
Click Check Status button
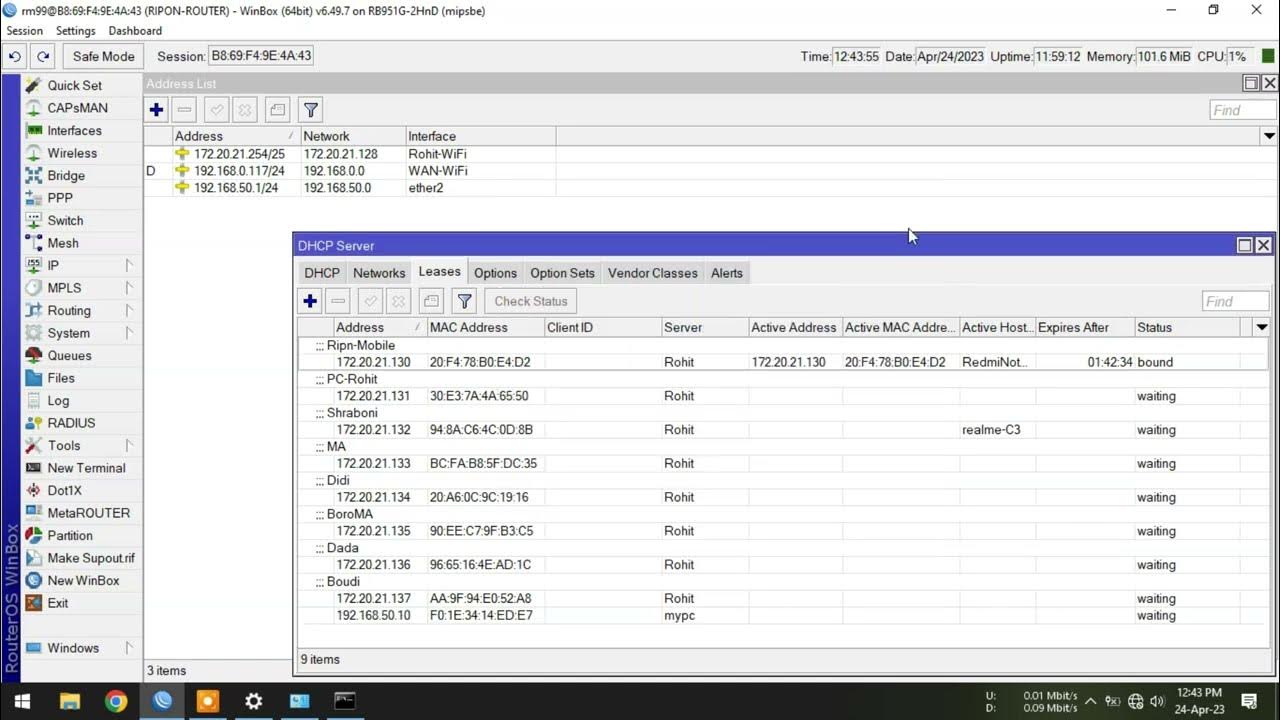pos(531,301)
